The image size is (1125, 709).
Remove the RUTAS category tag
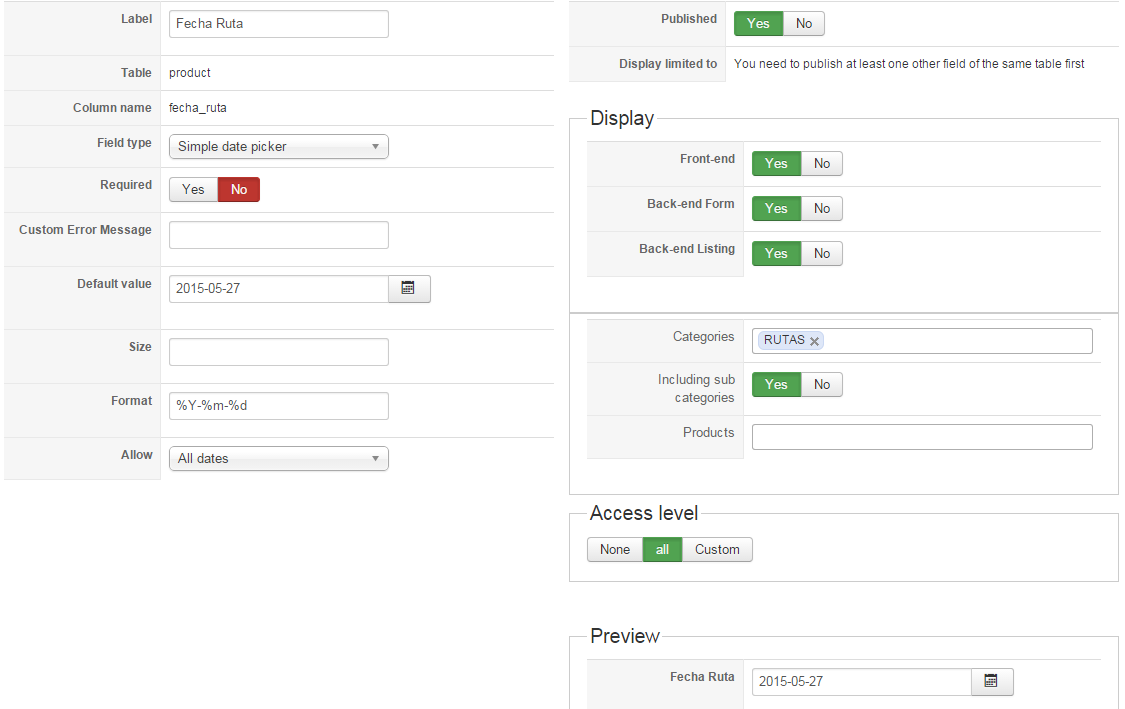815,341
